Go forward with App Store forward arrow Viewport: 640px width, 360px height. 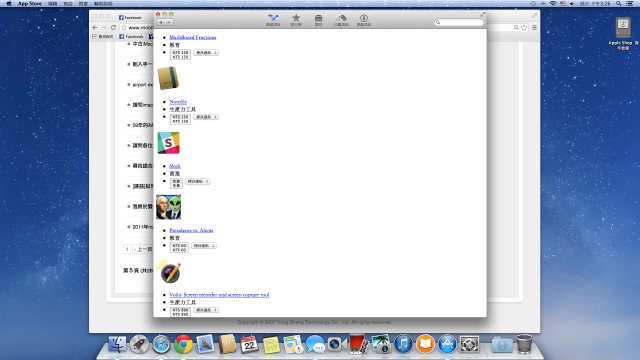point(169,22)
